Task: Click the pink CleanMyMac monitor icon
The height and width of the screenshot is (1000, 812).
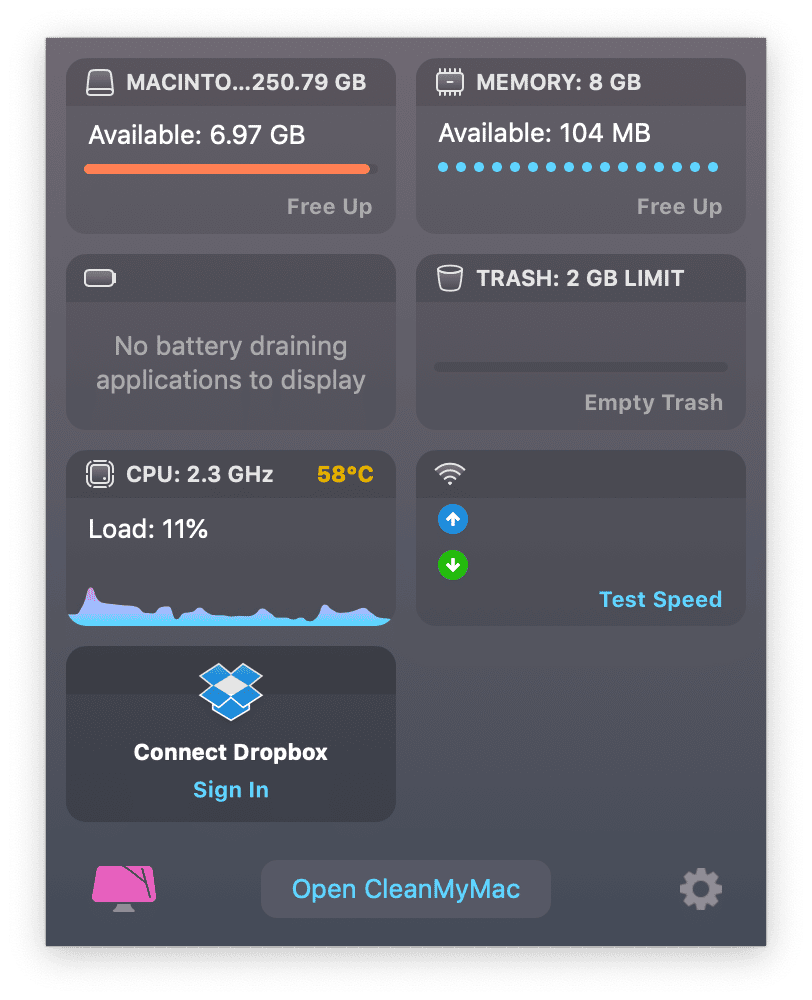Action: click(x=125, y=888)
